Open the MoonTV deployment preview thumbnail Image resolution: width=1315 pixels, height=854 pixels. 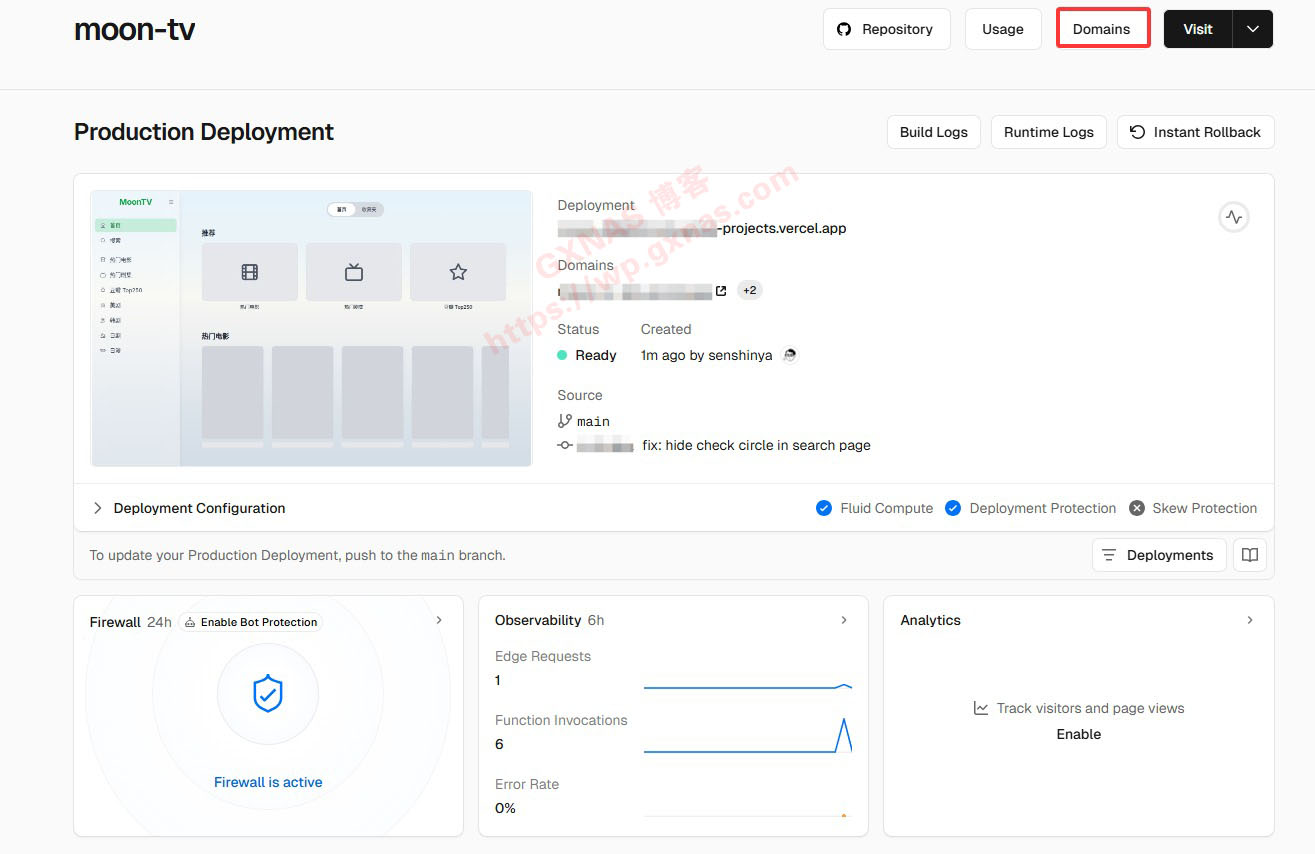(x=311, y=328)
